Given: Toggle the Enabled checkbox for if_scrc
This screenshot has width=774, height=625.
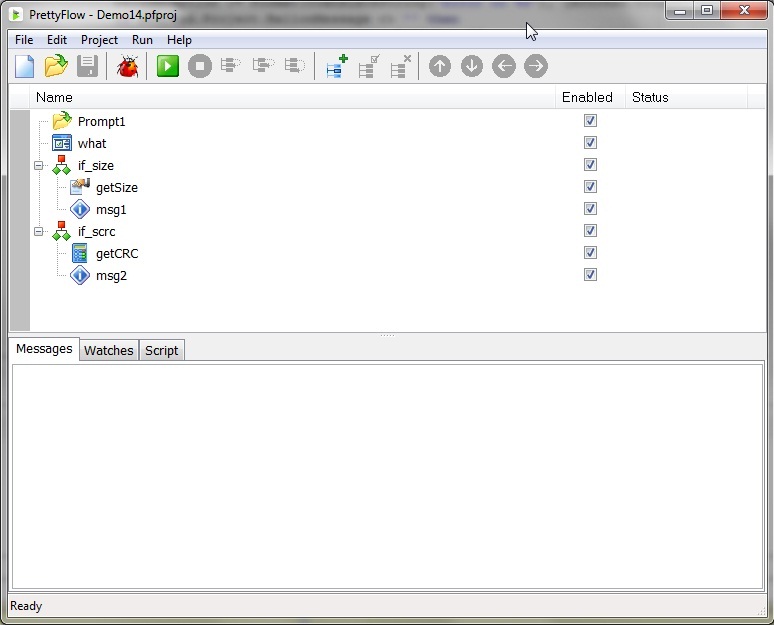Looking at the screenshot, I should tap(590, 231).
